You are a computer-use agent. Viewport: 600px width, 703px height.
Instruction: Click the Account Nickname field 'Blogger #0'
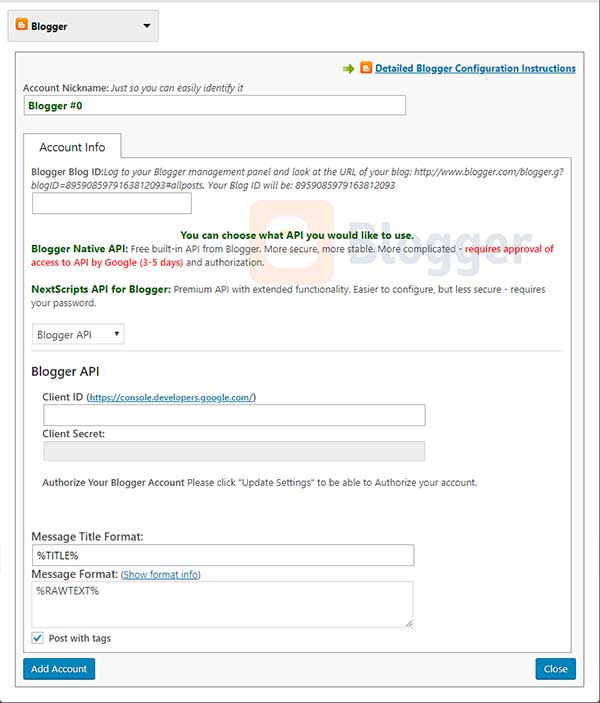(x=215, y=106)
